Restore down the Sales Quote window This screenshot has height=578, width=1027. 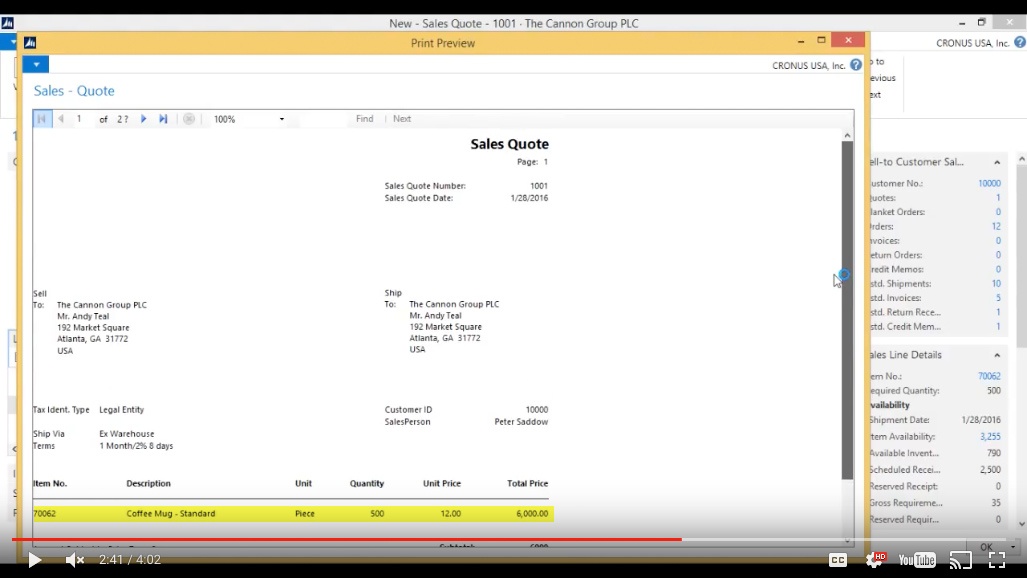(x=981, y=22)
